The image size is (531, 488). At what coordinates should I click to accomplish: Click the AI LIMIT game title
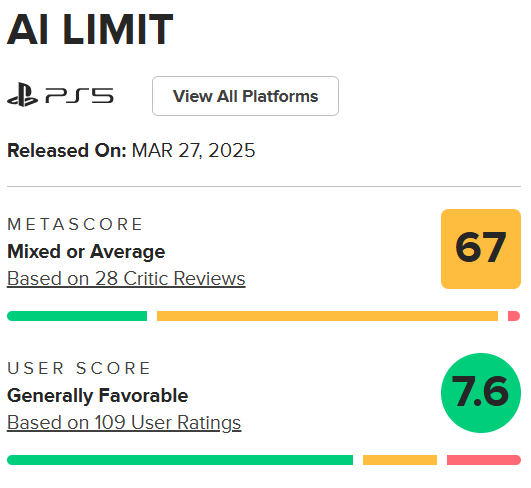tap(90, 29)
